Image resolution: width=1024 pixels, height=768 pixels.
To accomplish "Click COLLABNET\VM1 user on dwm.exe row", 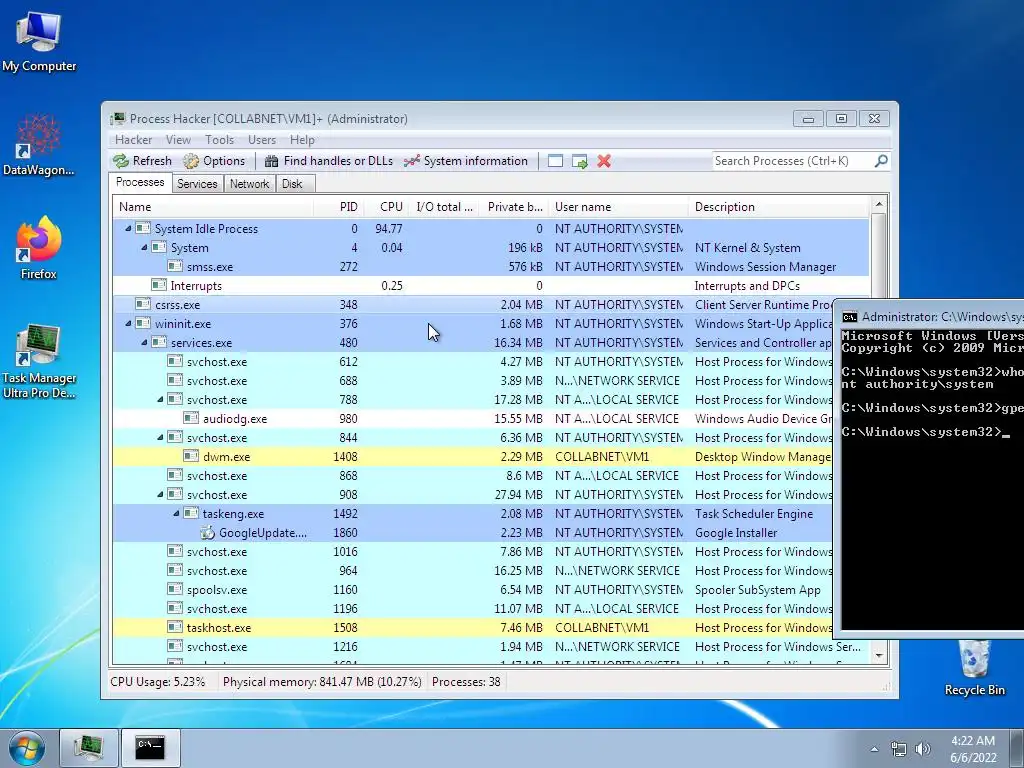I will click(x=602, y=456).
